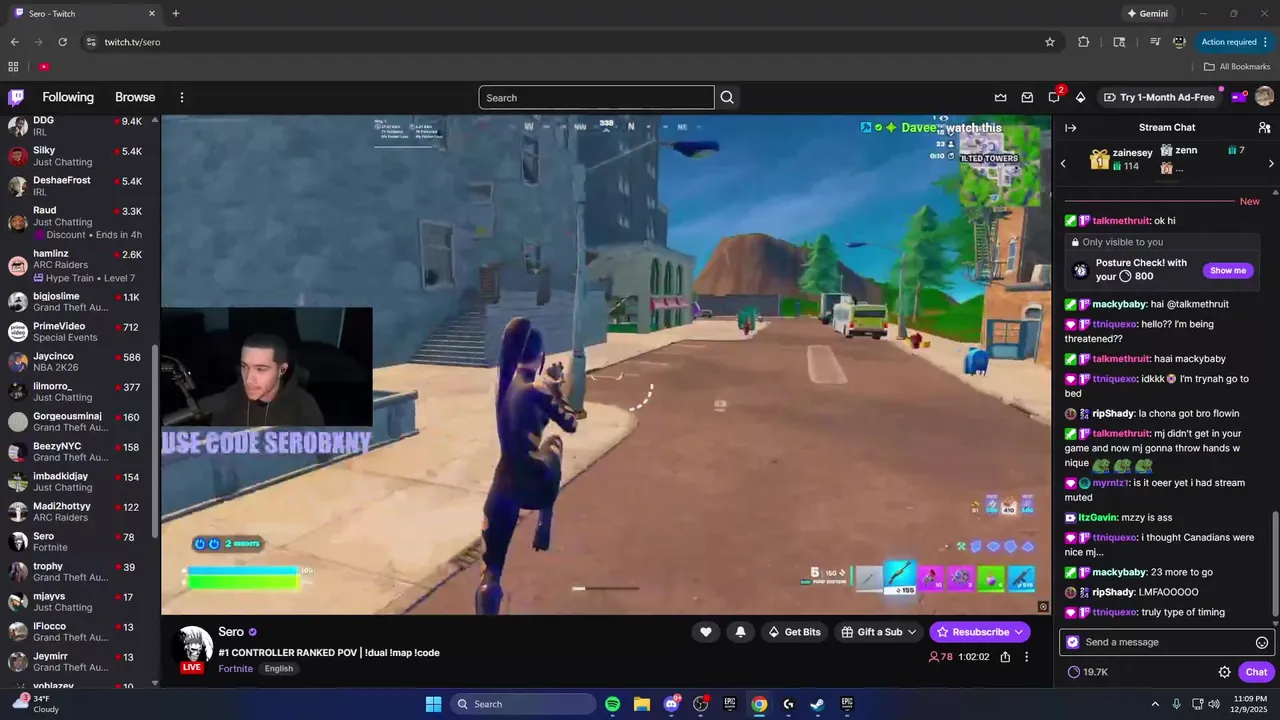Open chat settings gear icon

(x=1224, y=672)
